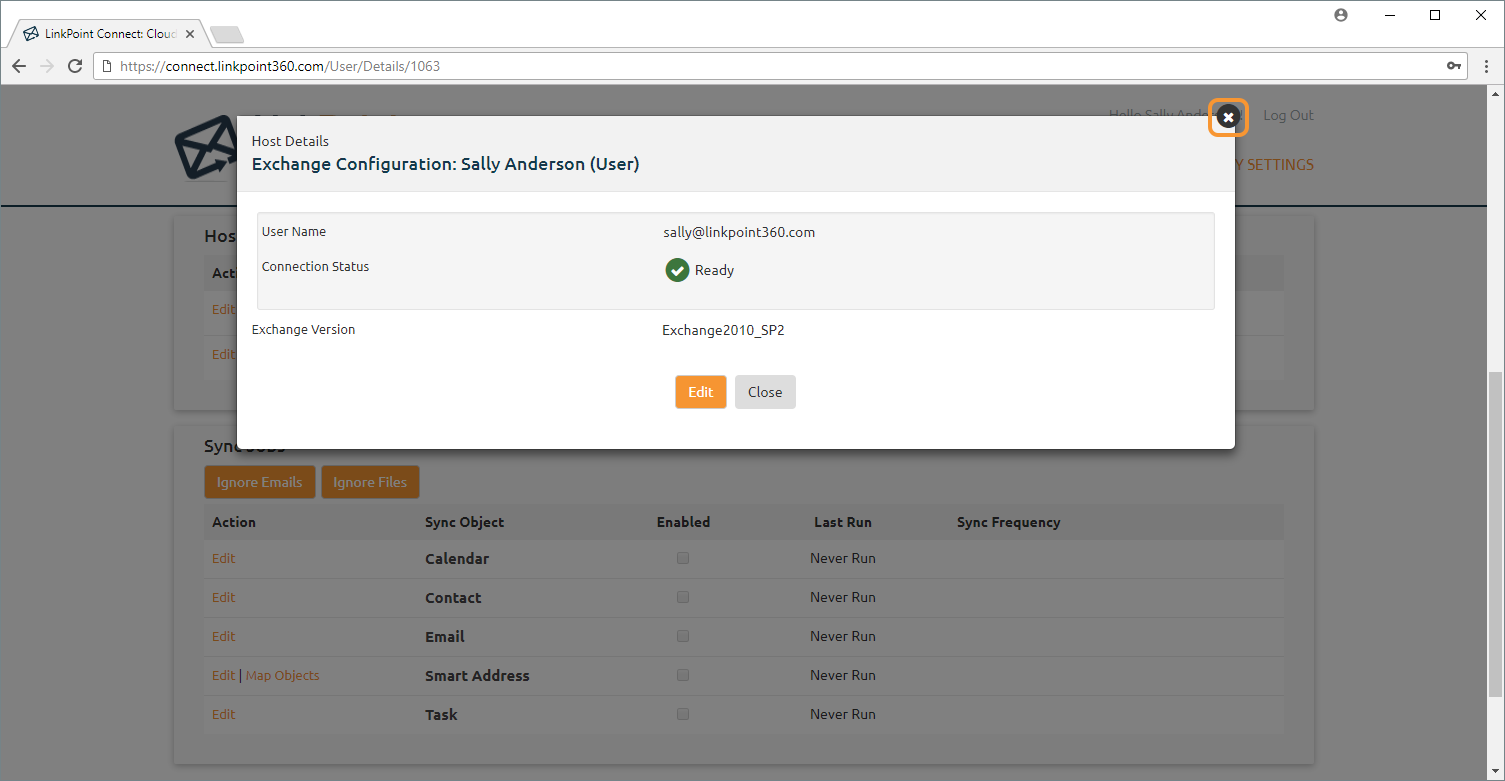
Task: Click Edit for the Task sync job
Action: 224,714
